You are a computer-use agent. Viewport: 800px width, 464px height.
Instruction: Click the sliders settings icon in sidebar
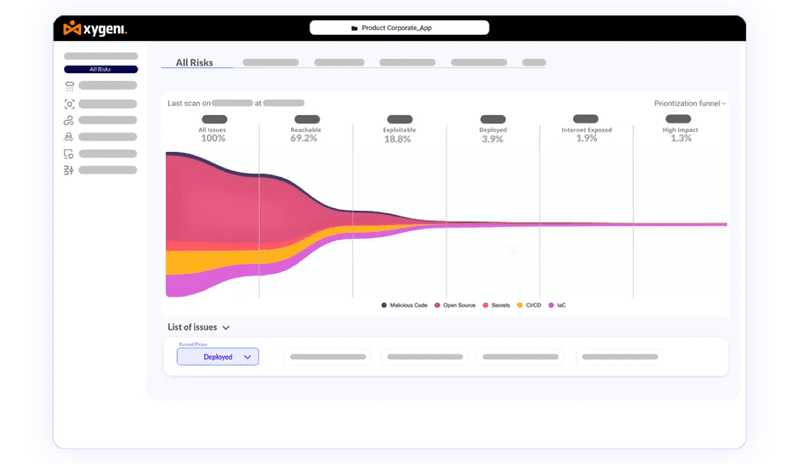click(69, 171)
